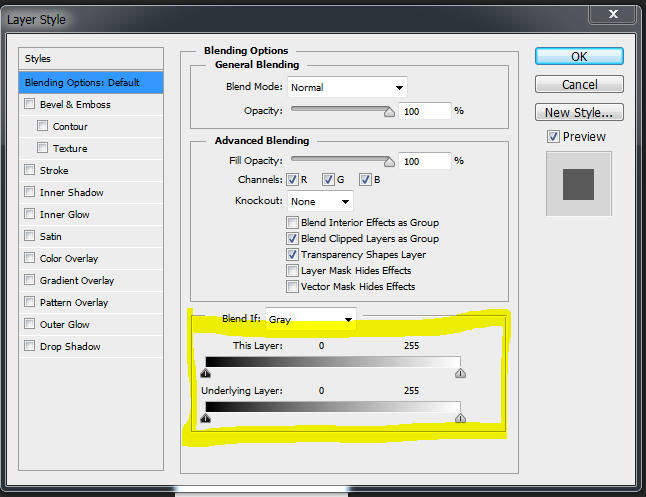This screenshot has width=646, height=497.
Task: Open Pattern Overlay settings label
Action: [74, 302]
